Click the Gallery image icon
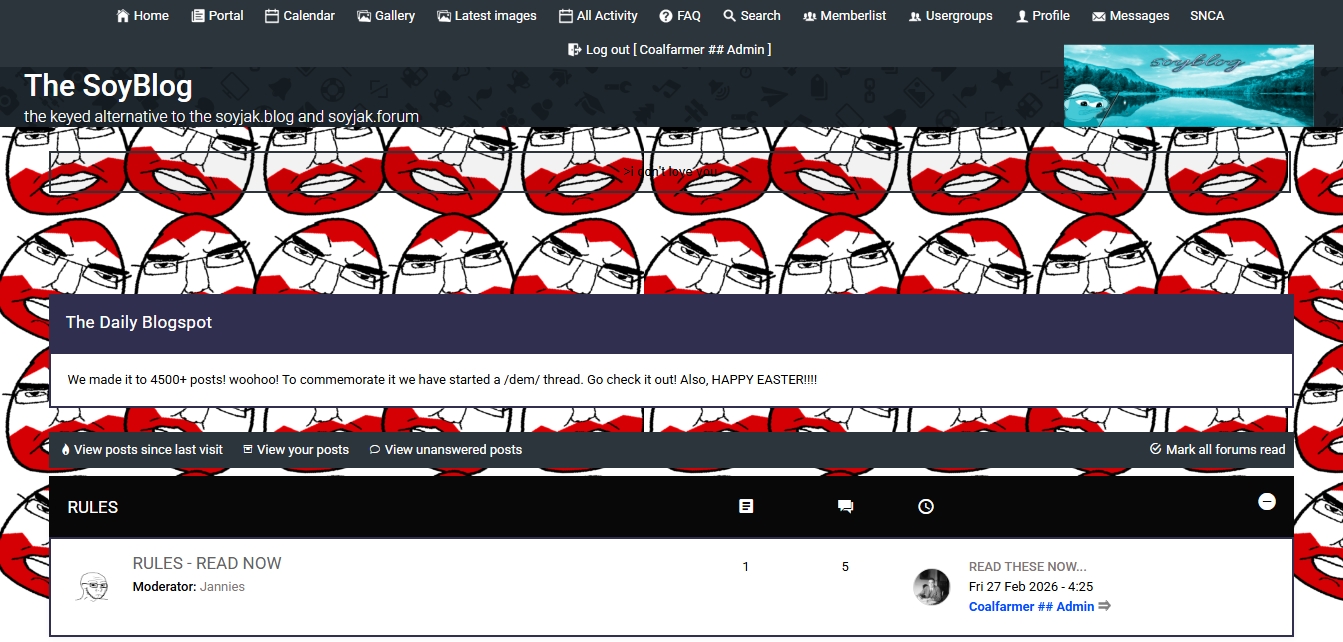This screenshot has height=642, width=1343. tap(364, 16)
